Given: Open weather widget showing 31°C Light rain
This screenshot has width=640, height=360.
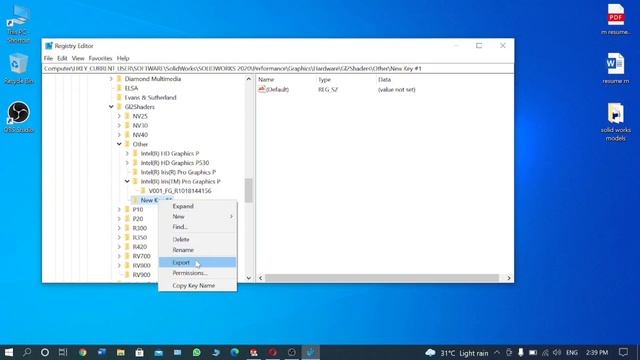Looking at the screenshot, I should click(x=456, y=353).
